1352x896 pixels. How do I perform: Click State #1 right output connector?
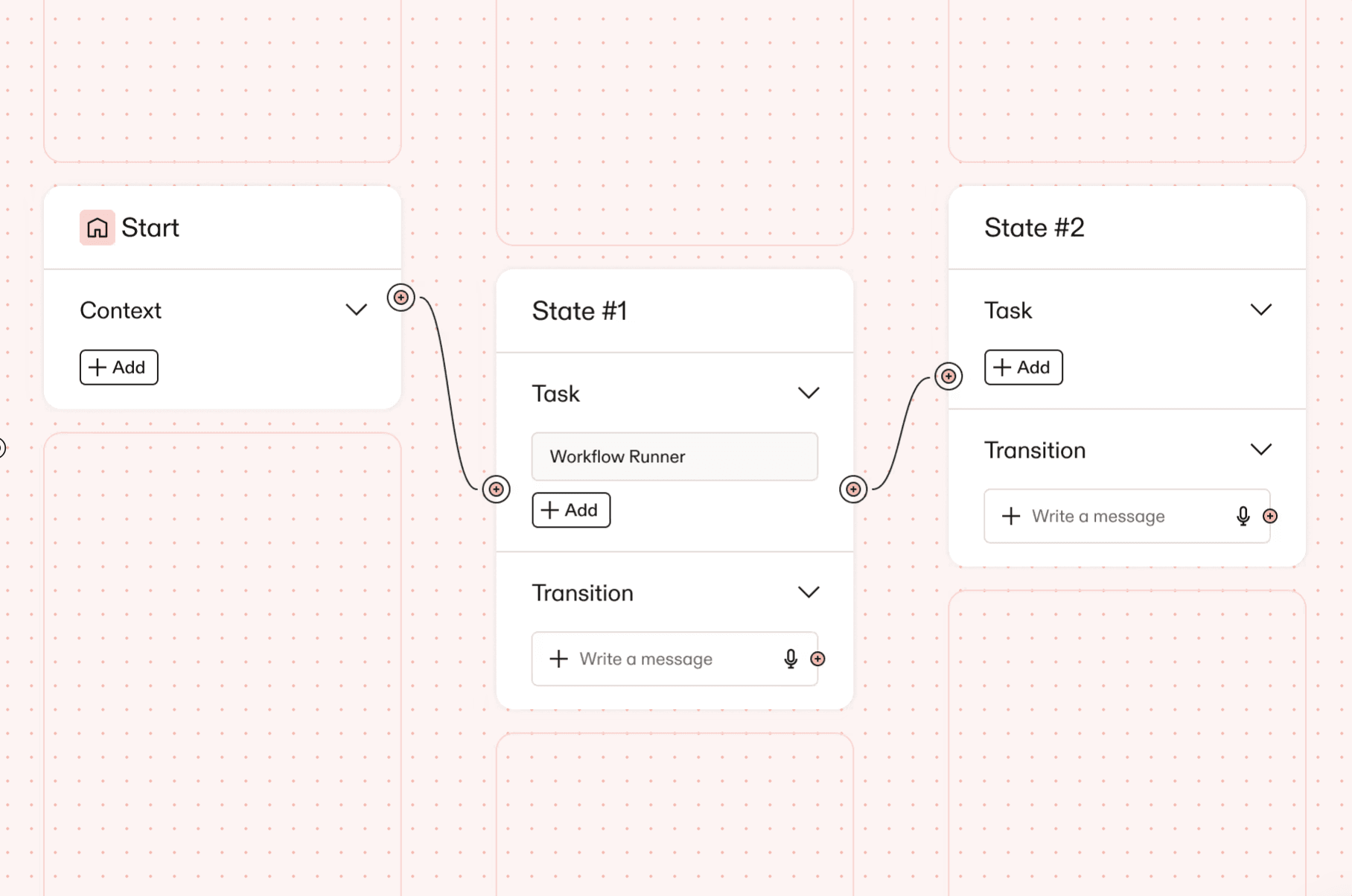(853, 489)
